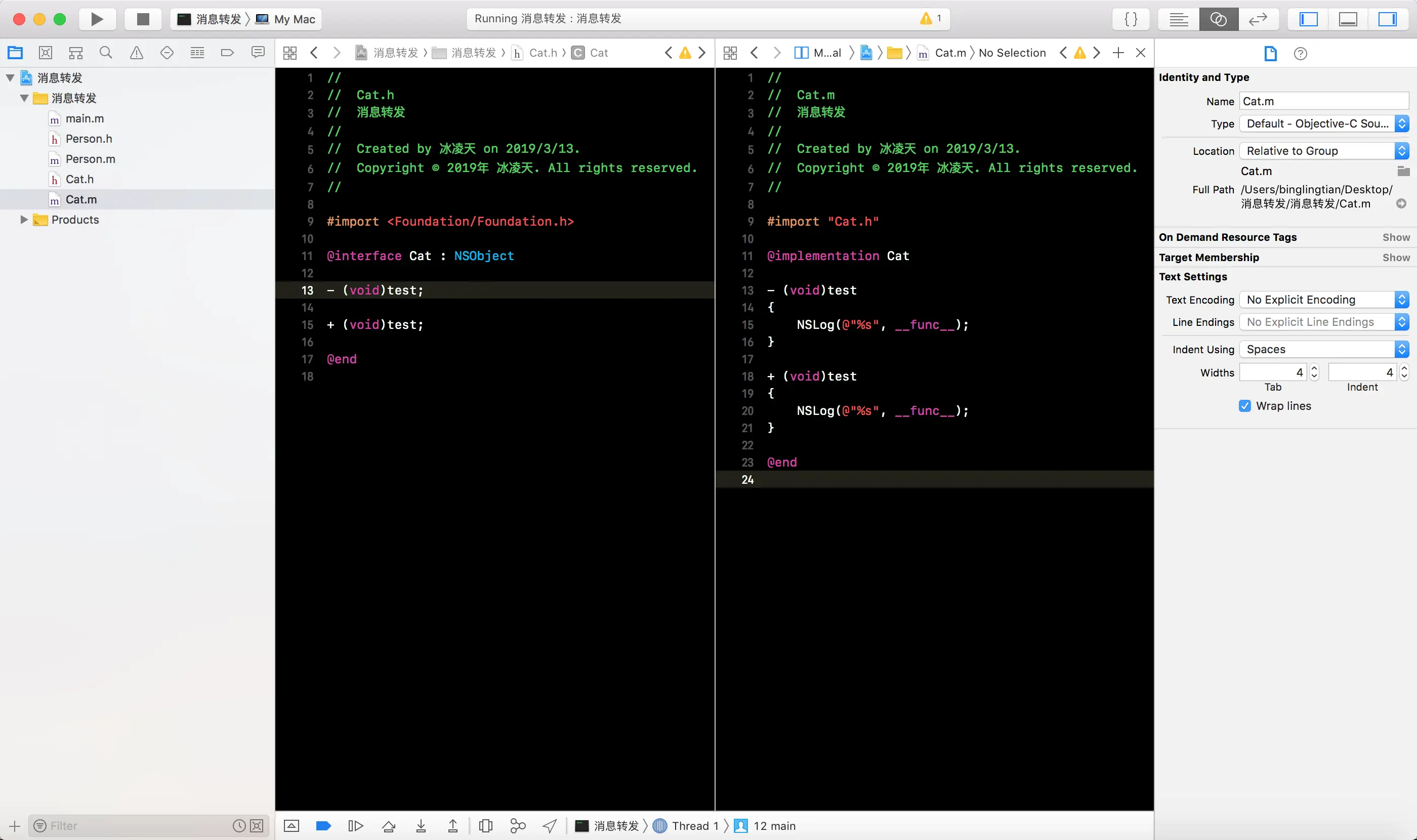
Task: Select the Assistant editor mode button
Action: point(1218,19)
